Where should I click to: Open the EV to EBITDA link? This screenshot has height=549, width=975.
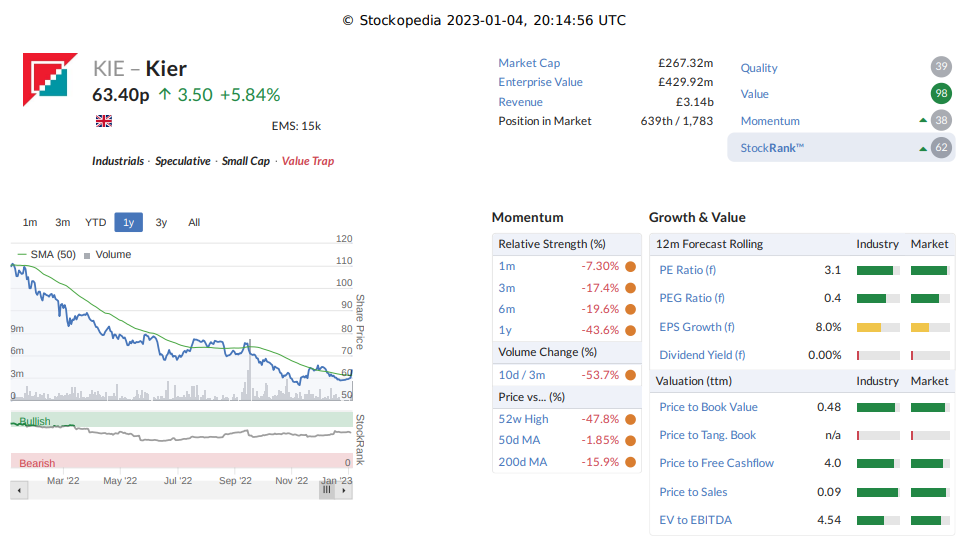point(695,520)
